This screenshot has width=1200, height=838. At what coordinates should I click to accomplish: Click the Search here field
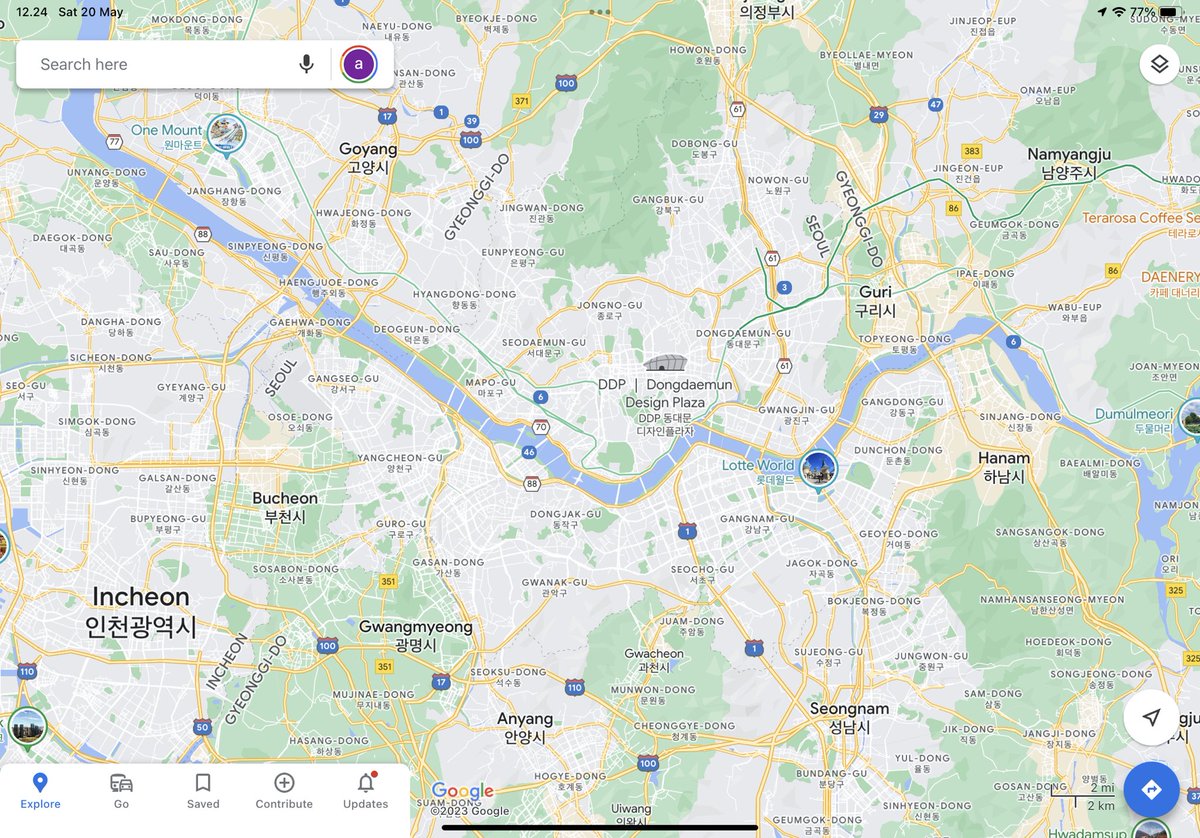160,64
